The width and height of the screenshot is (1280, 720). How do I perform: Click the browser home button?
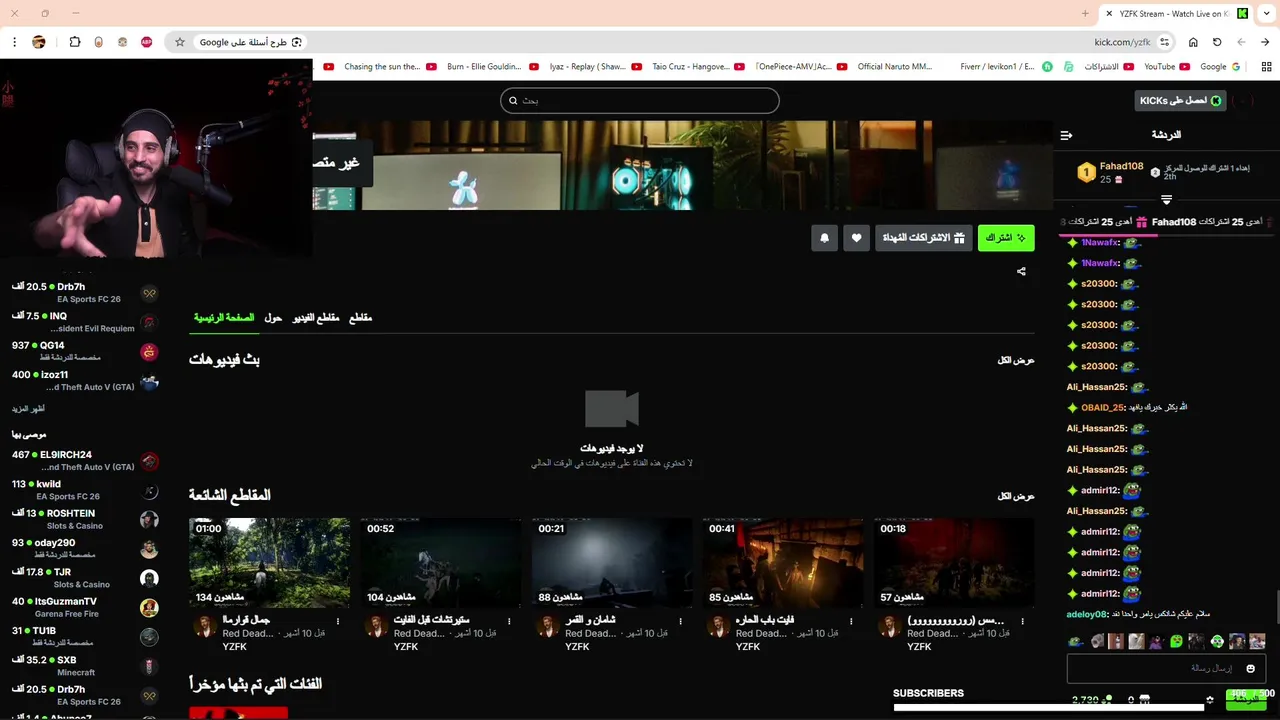(x=1193, y=42)
